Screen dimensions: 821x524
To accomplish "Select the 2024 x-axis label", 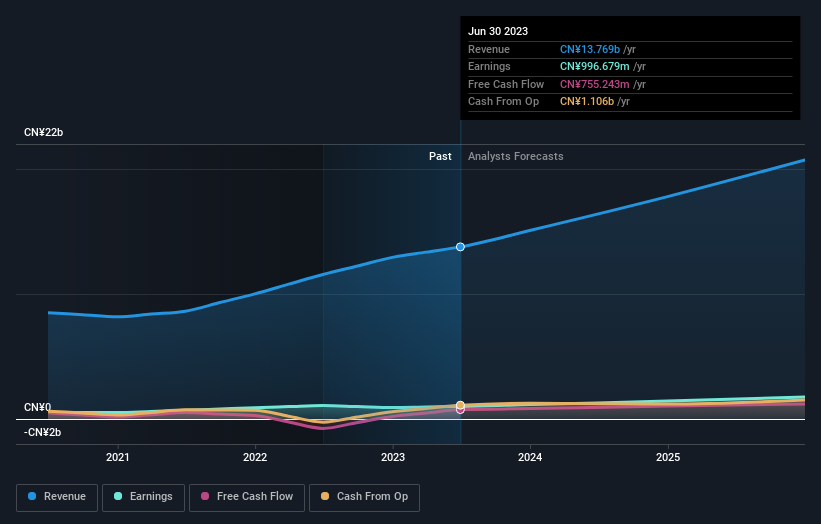I will click(x=530, y=457).
